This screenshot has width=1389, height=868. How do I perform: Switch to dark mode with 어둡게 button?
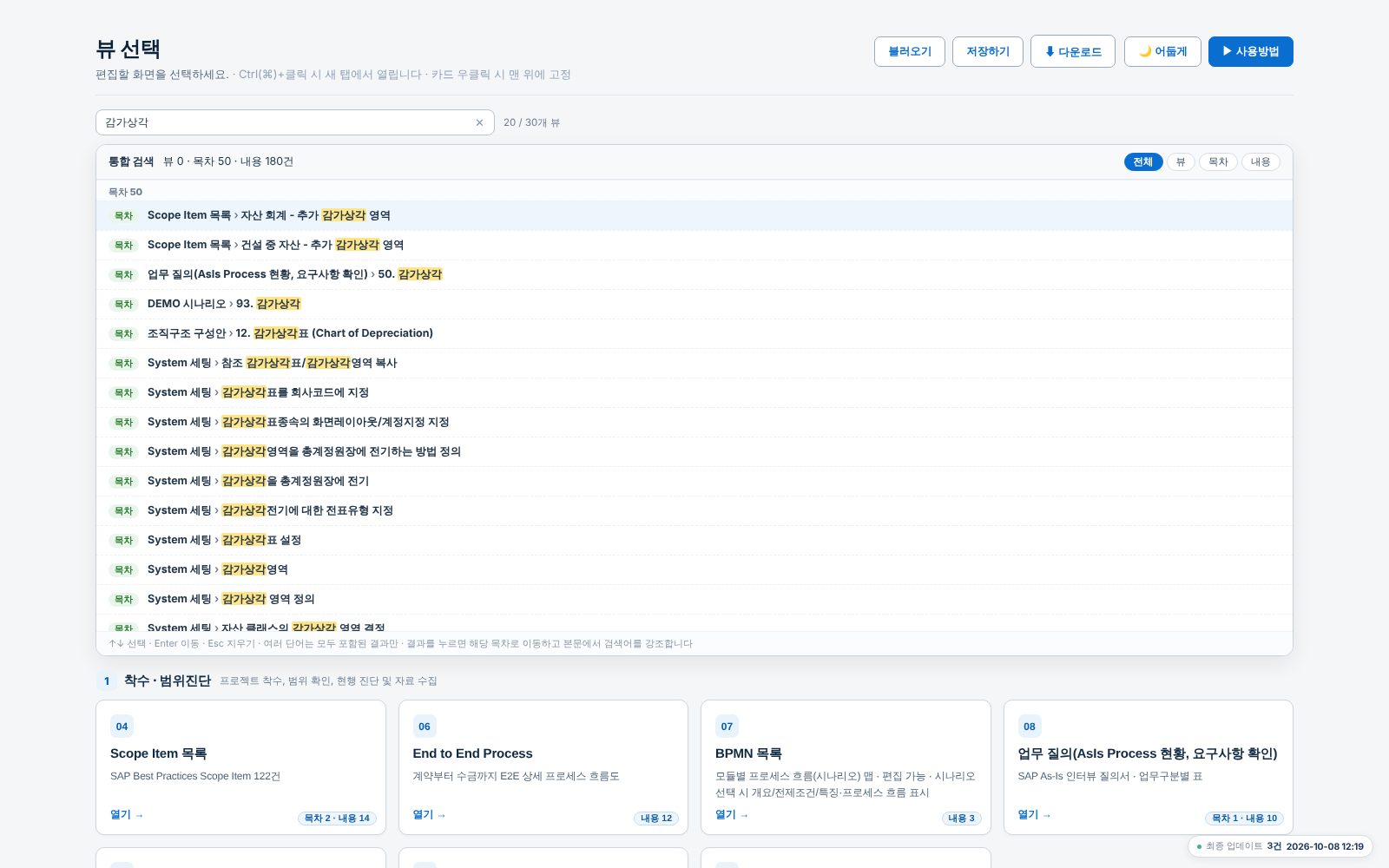[x=1162, y=51]
